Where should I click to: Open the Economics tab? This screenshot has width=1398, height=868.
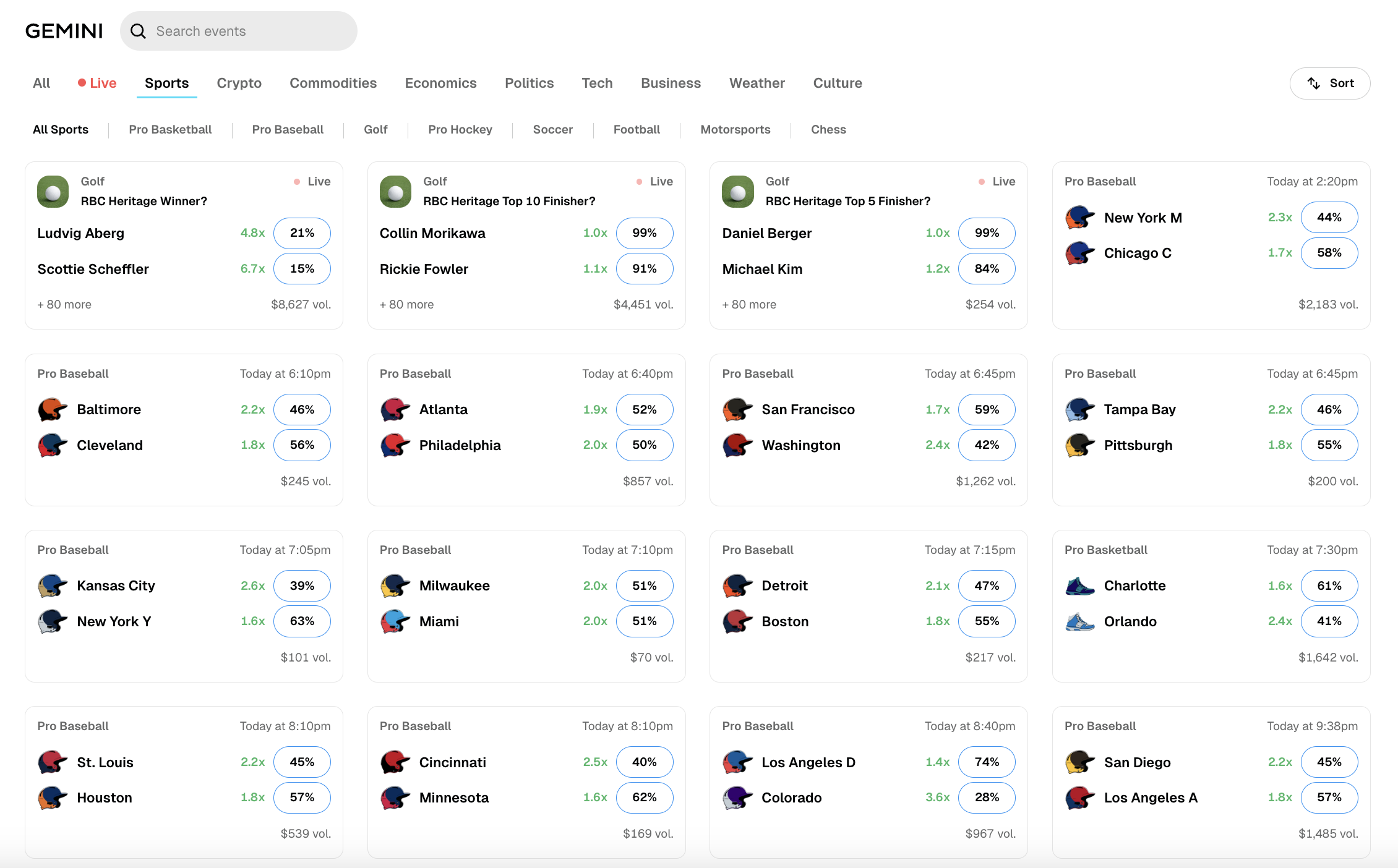(441, 83)
